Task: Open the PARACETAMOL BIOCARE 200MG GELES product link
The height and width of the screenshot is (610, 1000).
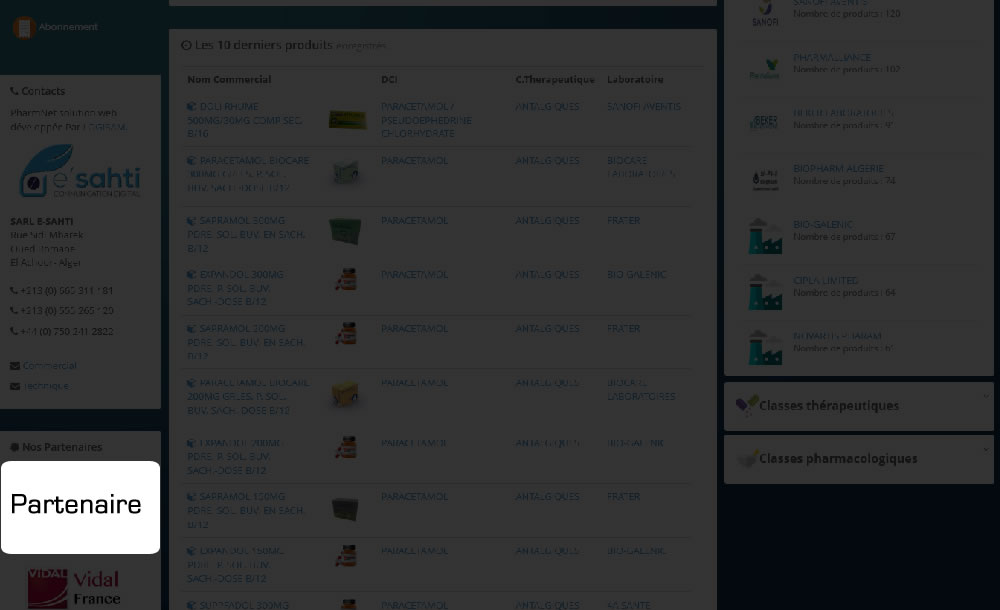Action: (248, 396)
